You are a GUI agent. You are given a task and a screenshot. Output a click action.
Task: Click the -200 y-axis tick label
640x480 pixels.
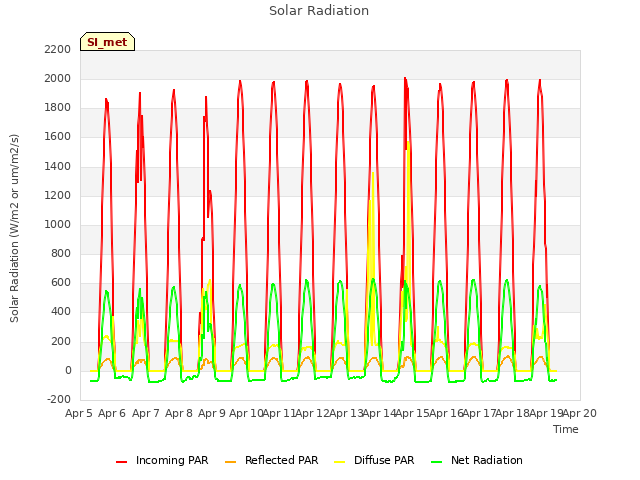pos(59,400)
